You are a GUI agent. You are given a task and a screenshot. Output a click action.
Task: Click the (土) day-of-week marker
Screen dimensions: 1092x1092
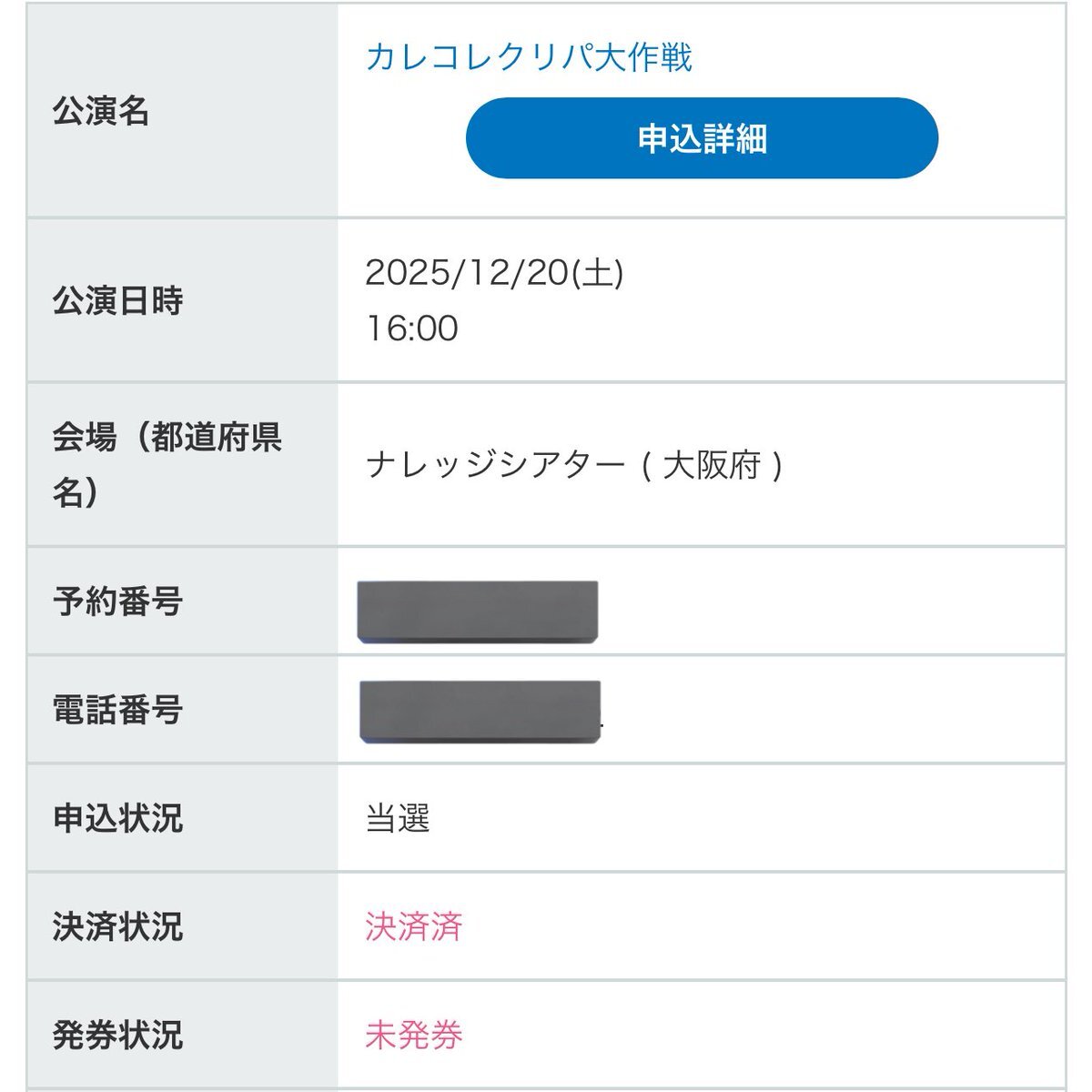tap(598, 272)
